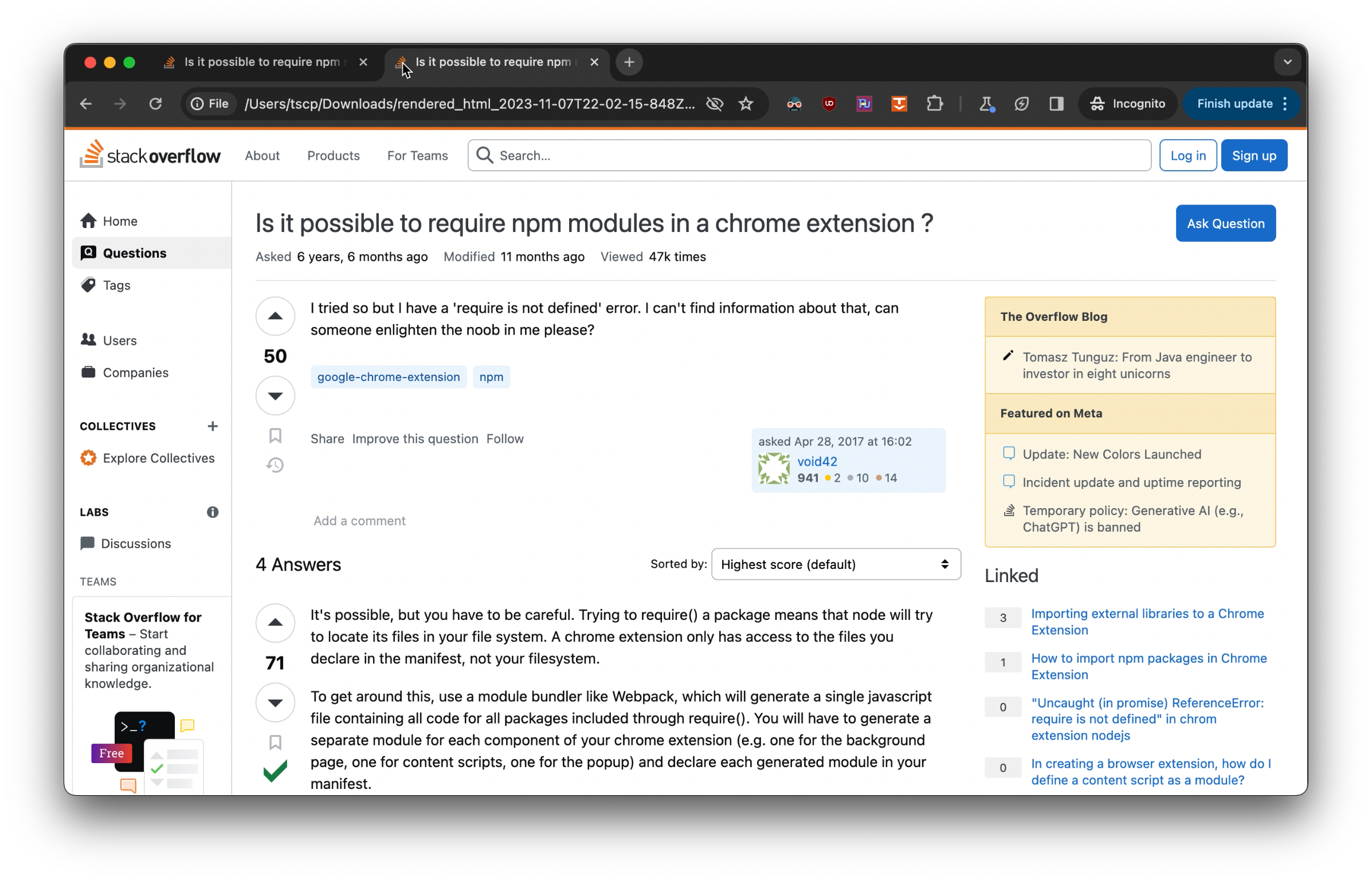Open the uBlock Origin extension icon
1372x880 pixels.
point(829,104)
